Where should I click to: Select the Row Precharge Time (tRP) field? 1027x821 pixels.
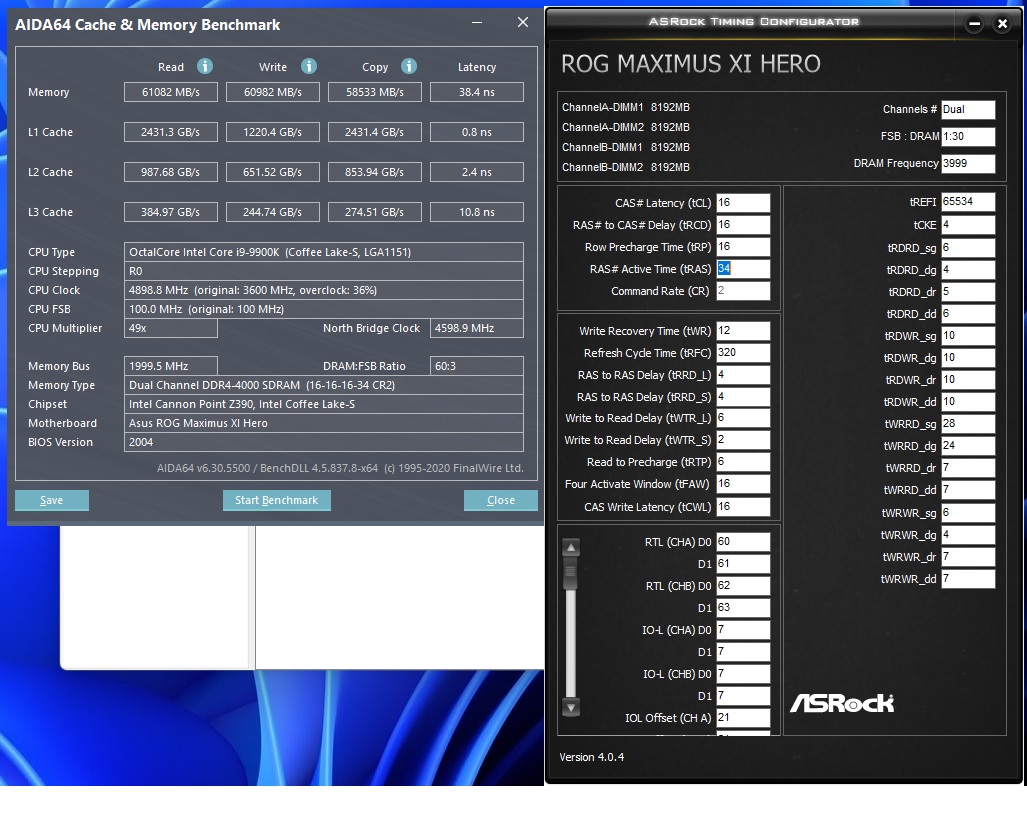click(743, 247)
